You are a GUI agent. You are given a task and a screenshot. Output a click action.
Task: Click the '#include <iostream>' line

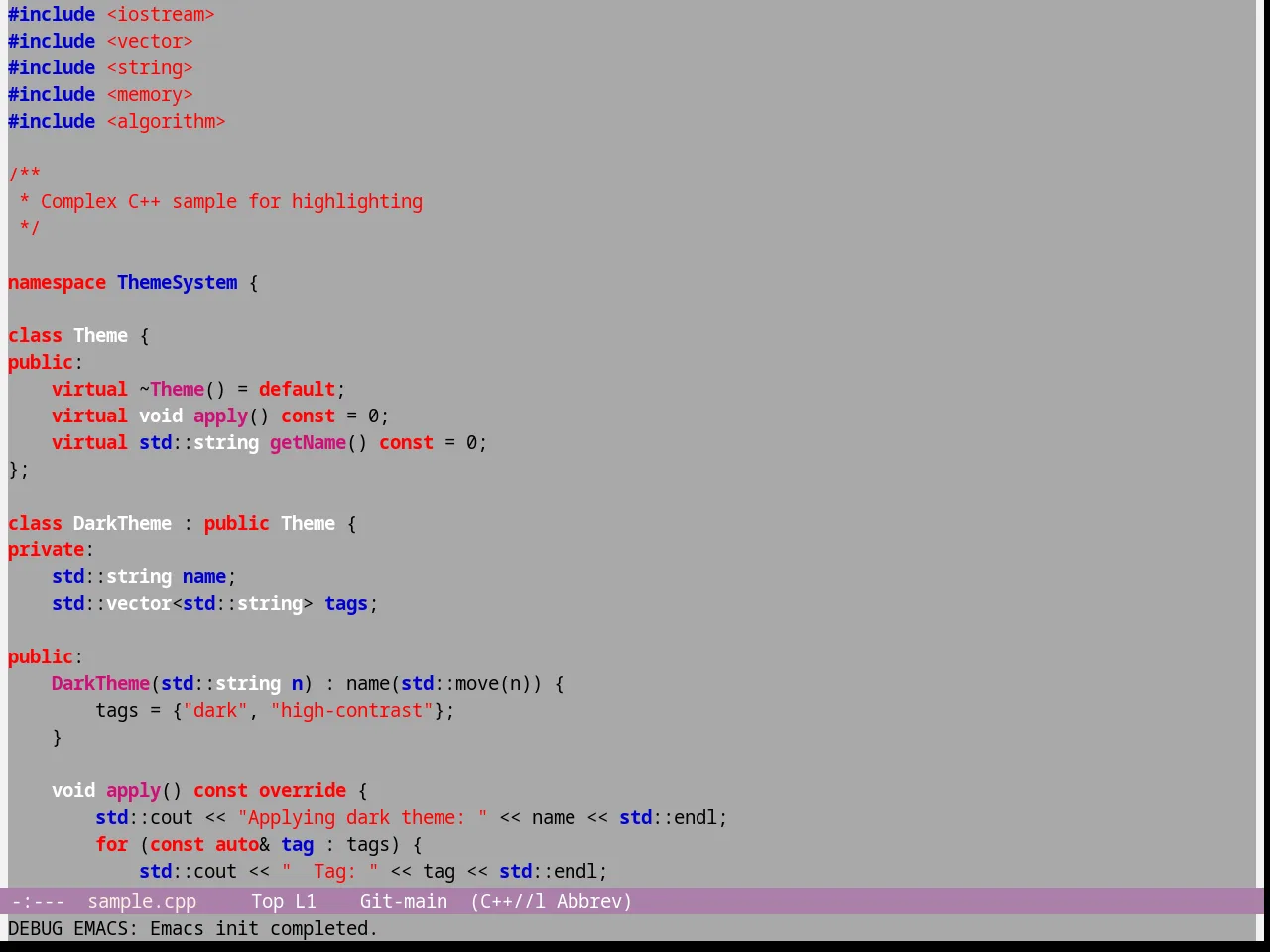coord(111,15)
